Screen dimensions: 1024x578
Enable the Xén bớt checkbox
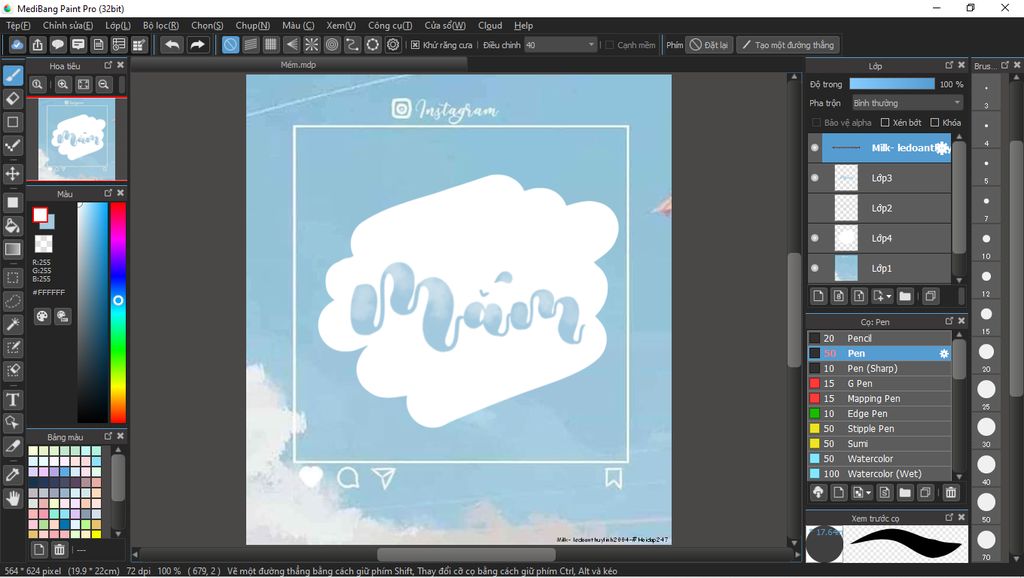885,123
